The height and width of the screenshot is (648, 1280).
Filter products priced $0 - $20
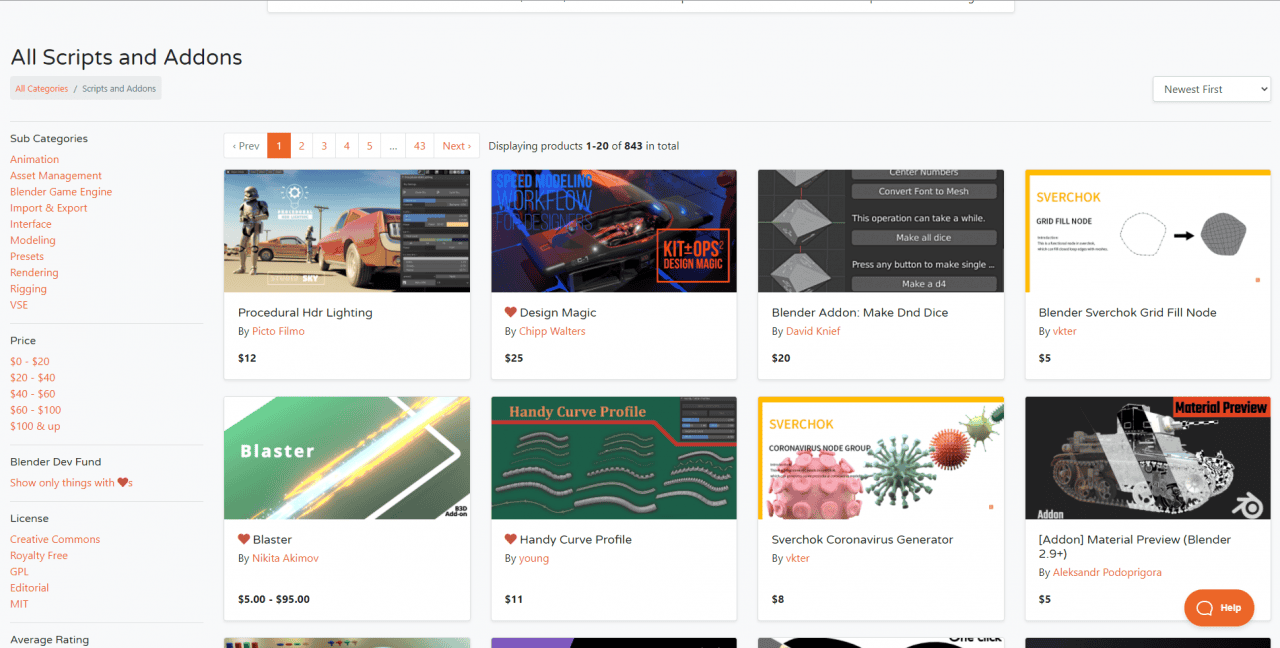(x=30, y=361)
